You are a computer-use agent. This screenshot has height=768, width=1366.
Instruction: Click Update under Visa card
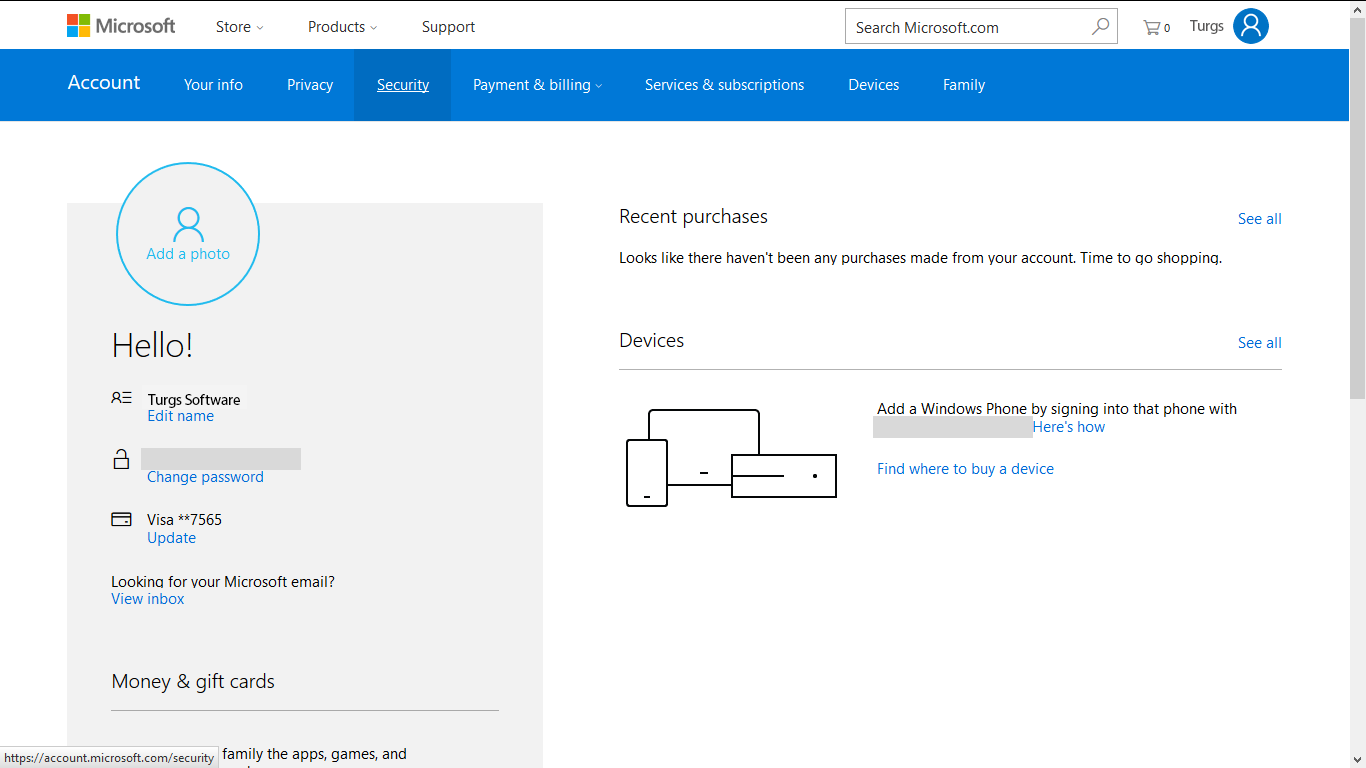click(x=171, y=538)
